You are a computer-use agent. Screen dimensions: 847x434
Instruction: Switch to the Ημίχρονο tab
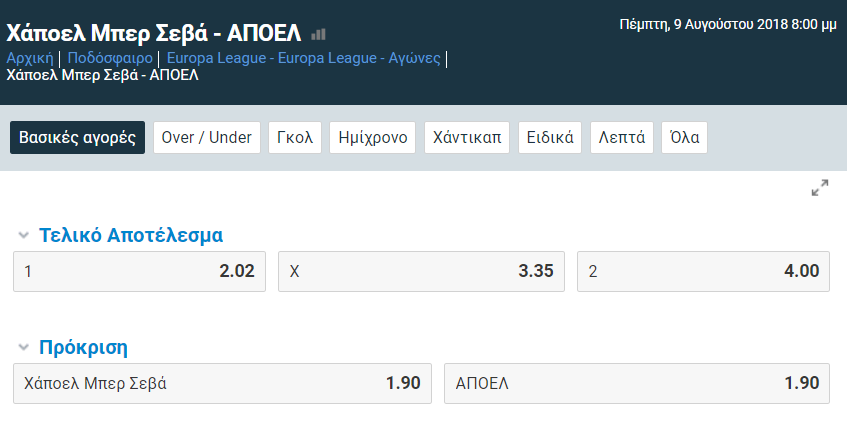tap(373, 137)
